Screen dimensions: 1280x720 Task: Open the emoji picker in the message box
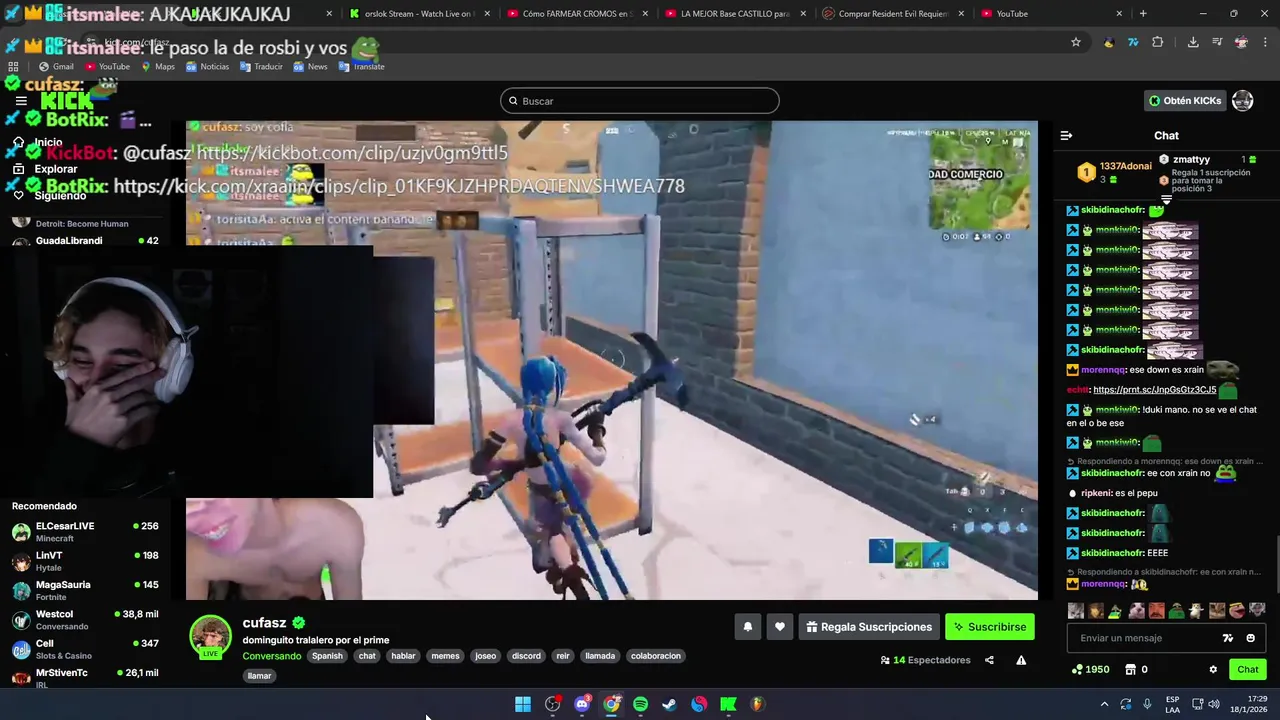click(1250, 638)
